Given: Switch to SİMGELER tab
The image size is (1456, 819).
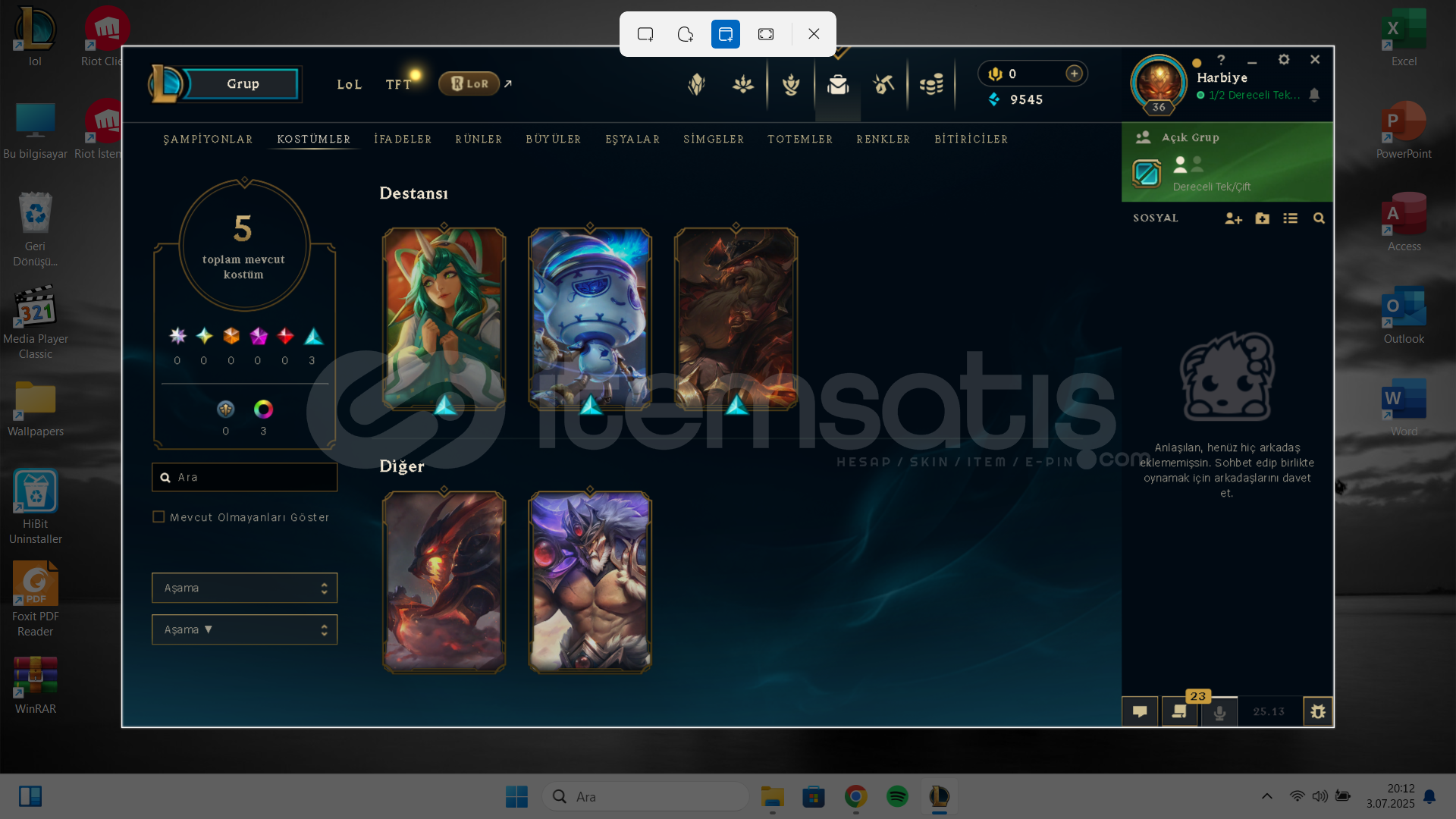Looking at the screenshot, I should (714, 140).
